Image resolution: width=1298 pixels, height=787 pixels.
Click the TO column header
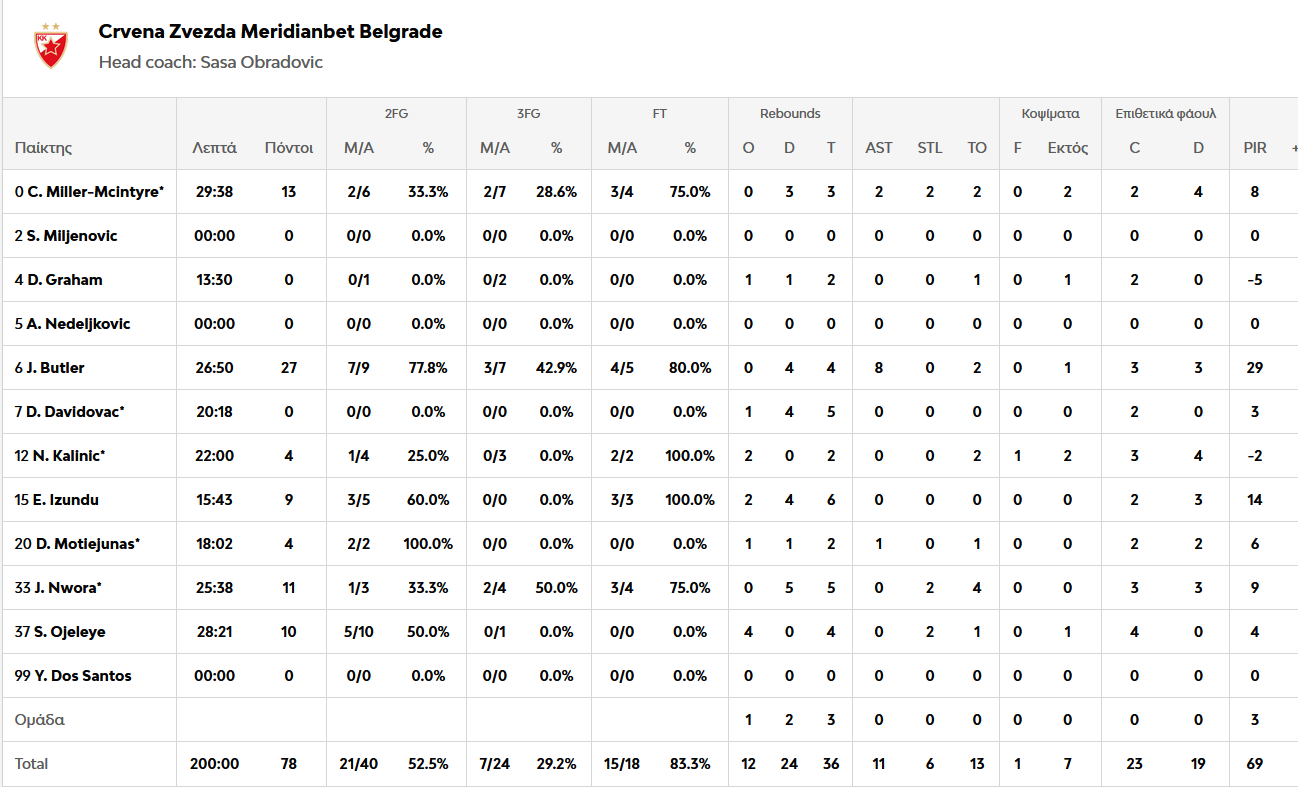tap(977, 148)
